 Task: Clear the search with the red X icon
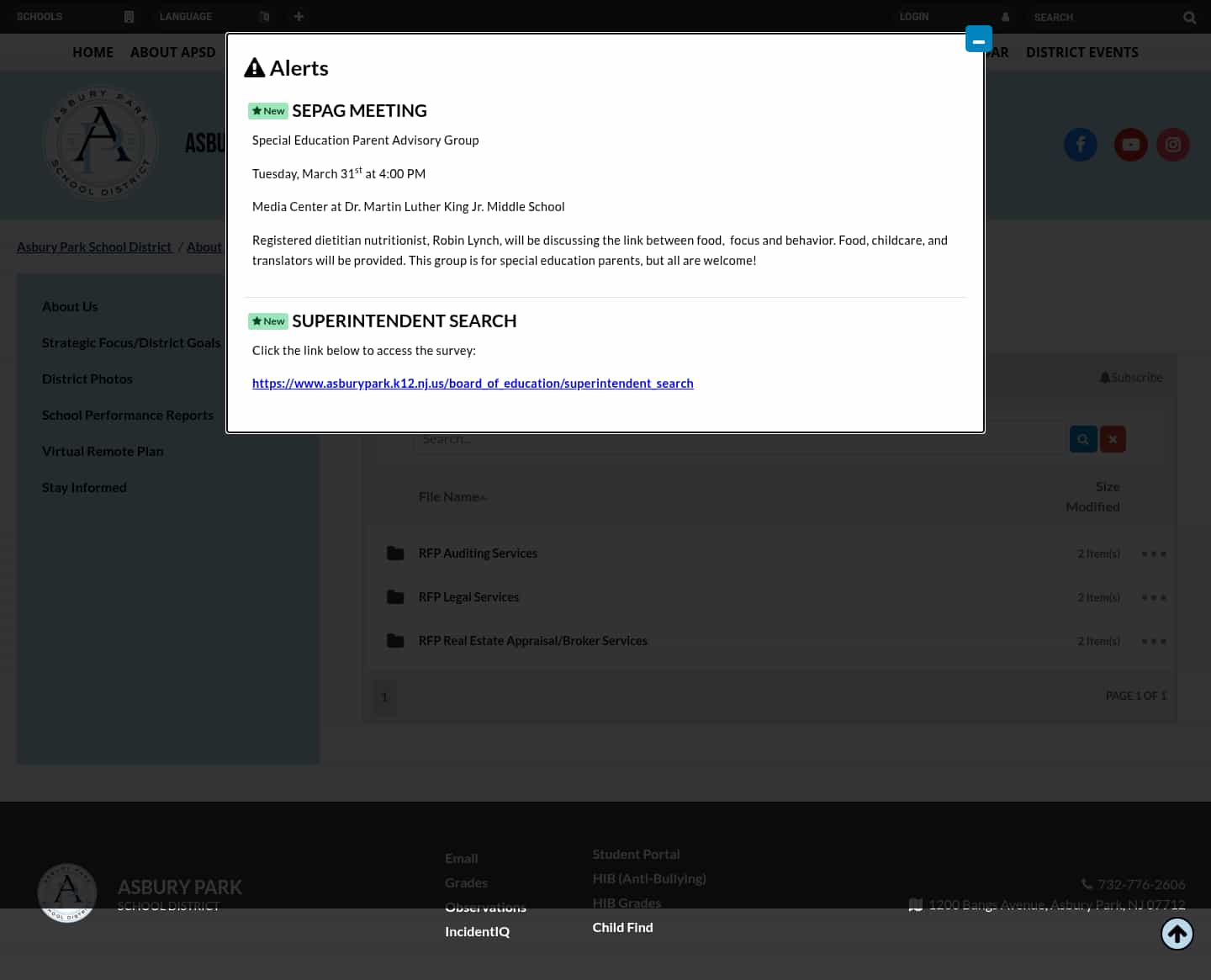[1113, 438]
